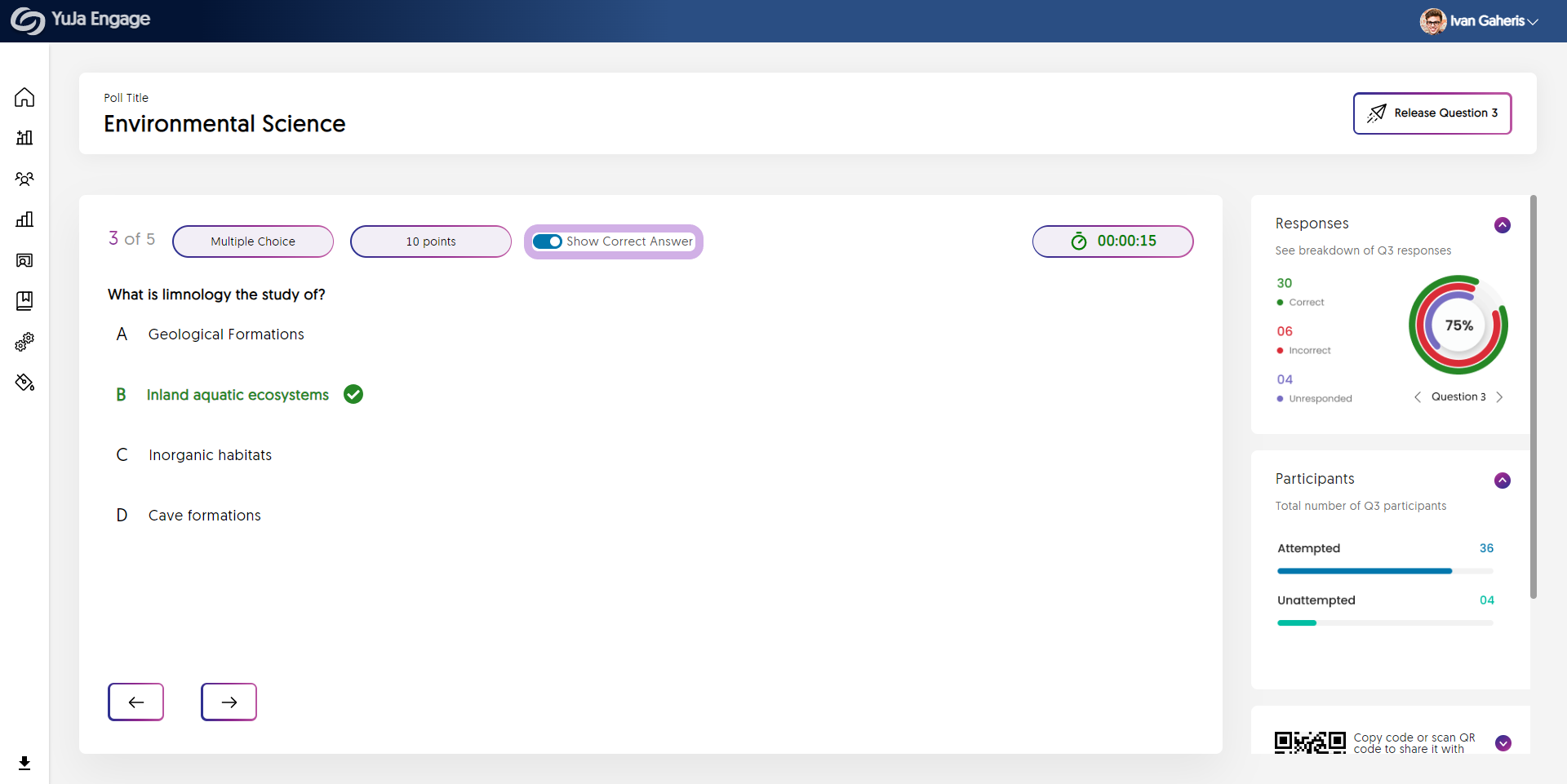Click the 75% donut chart
Viewport: 1567px width, 784px height.
pos(1458,325)
